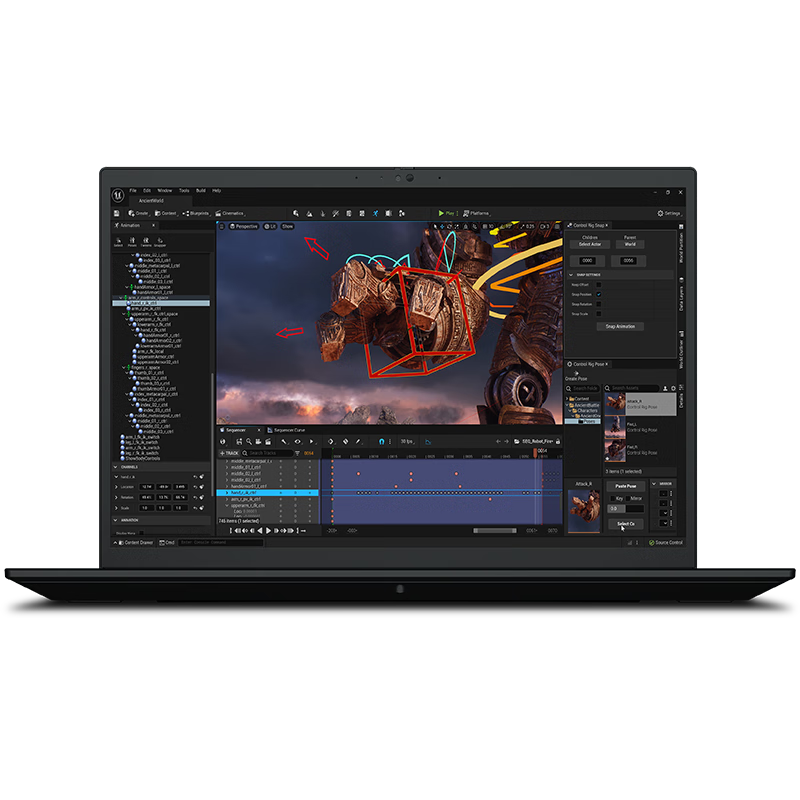Select the viewport scale gizmo icon
This screenshot has width=800, height=800.
[457, 227]
